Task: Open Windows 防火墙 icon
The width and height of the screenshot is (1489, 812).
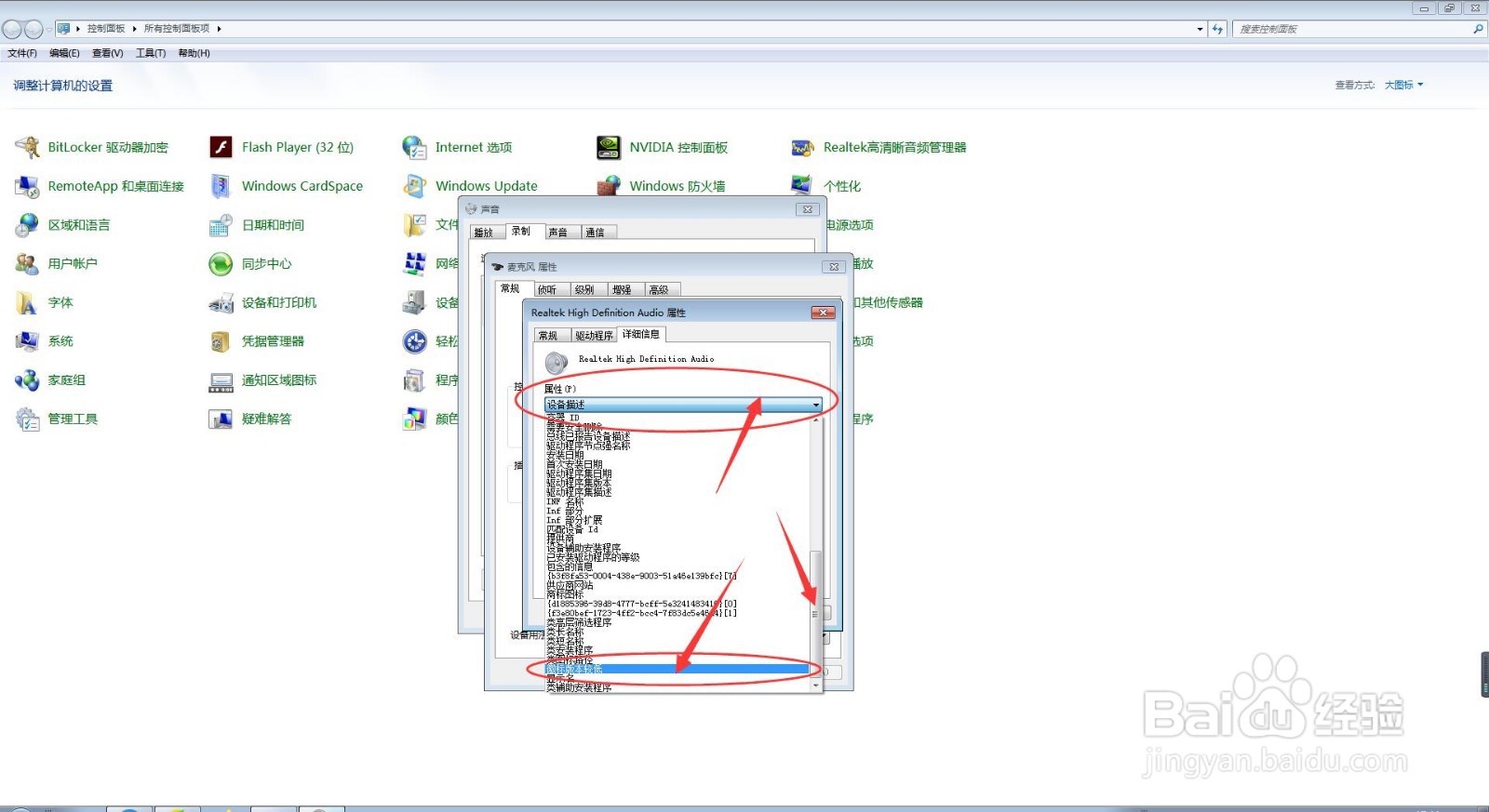Action: point(609,185)
